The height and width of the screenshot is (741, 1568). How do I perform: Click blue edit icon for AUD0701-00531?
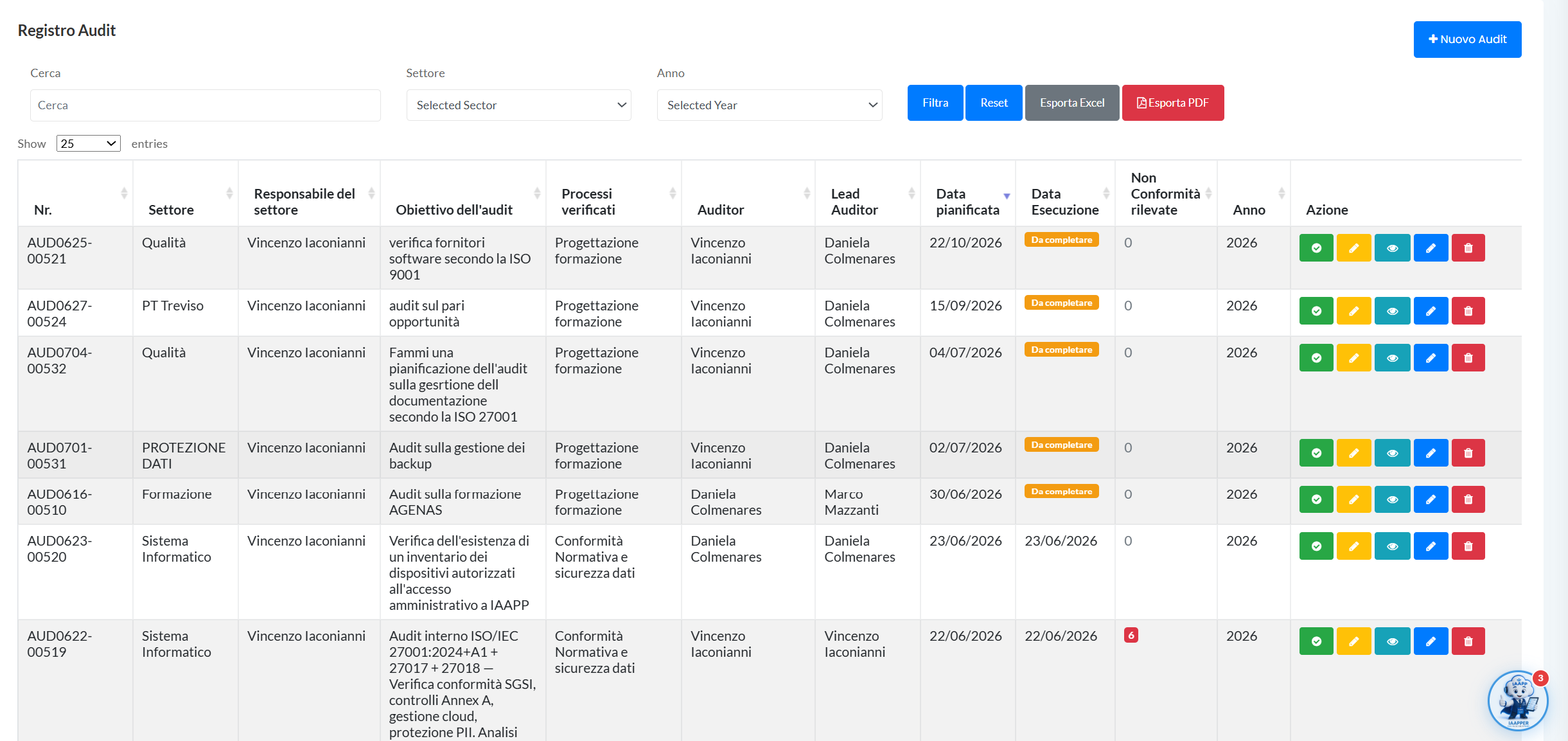coord(1431,453)
